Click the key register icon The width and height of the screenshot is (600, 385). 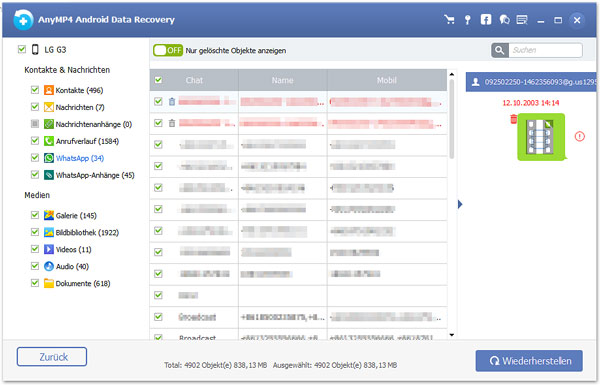(467, 20)
